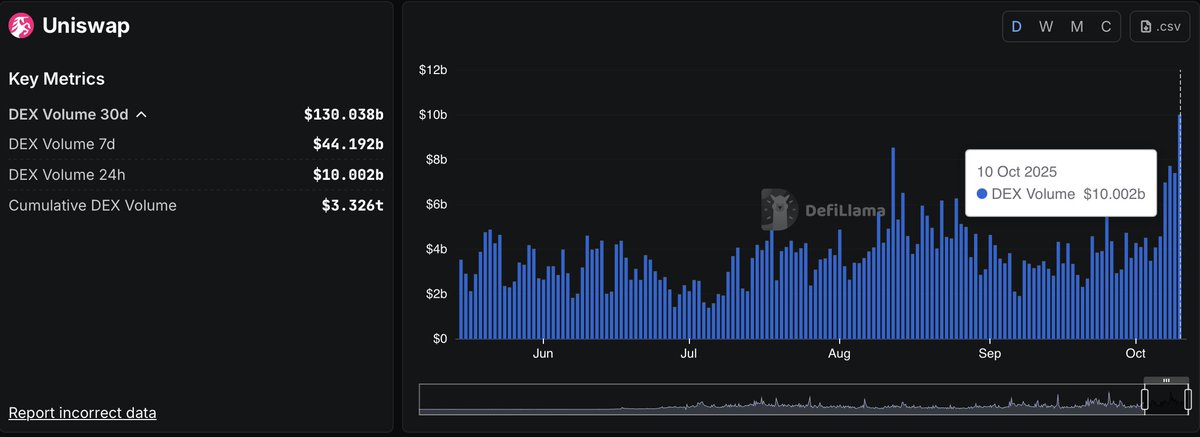Click the $4b y-axis label

point(436,249)
